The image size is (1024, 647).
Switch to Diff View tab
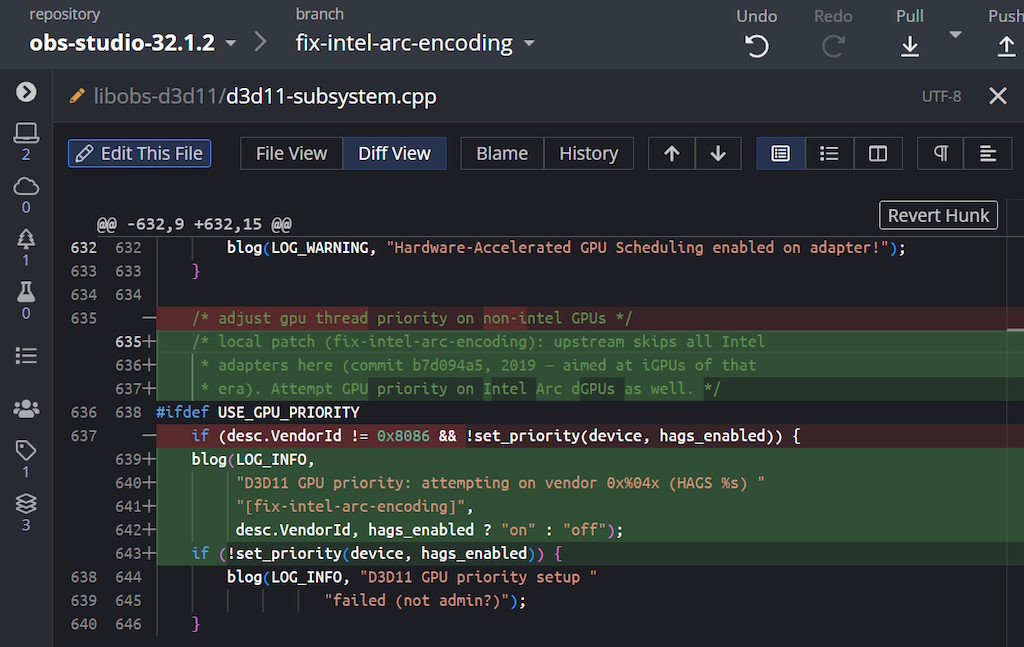[394, 153]
